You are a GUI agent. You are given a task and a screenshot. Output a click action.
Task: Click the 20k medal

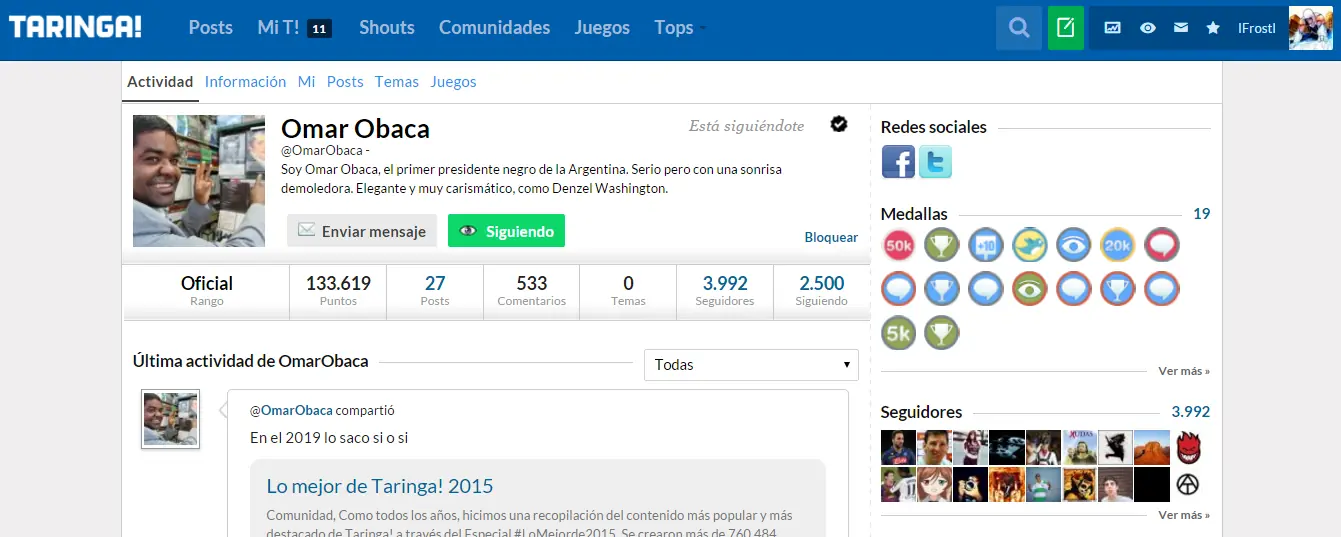coord(1118,245)
